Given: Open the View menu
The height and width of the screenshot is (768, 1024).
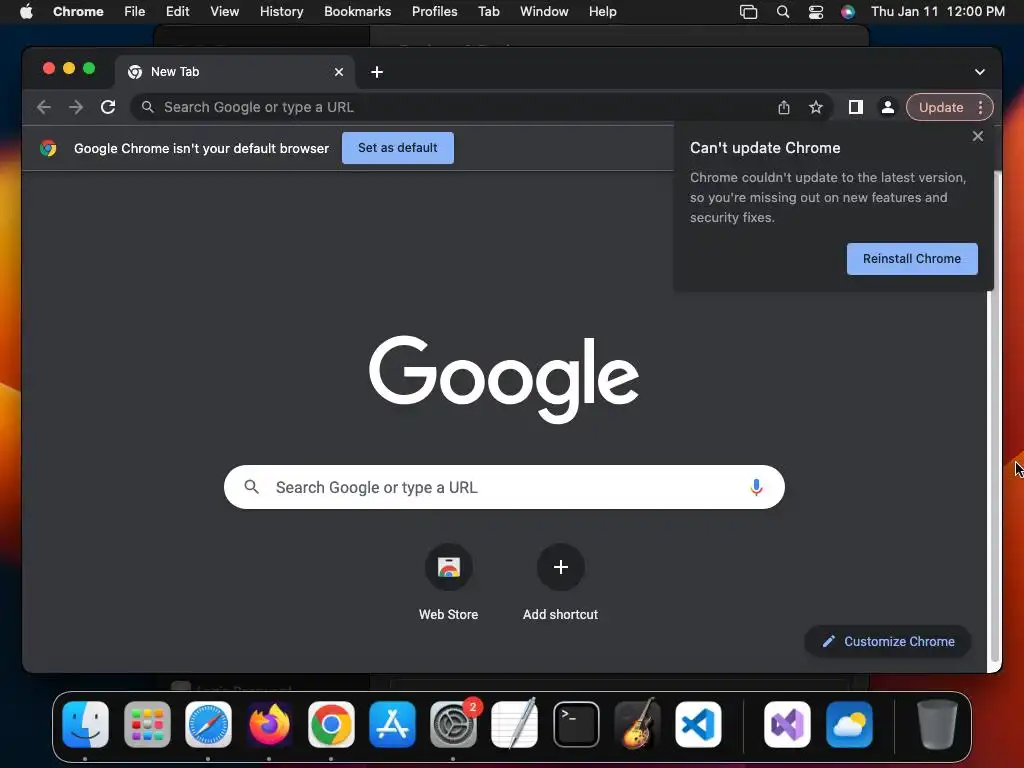Looking at the screenshot, I should tap(224, 12).
